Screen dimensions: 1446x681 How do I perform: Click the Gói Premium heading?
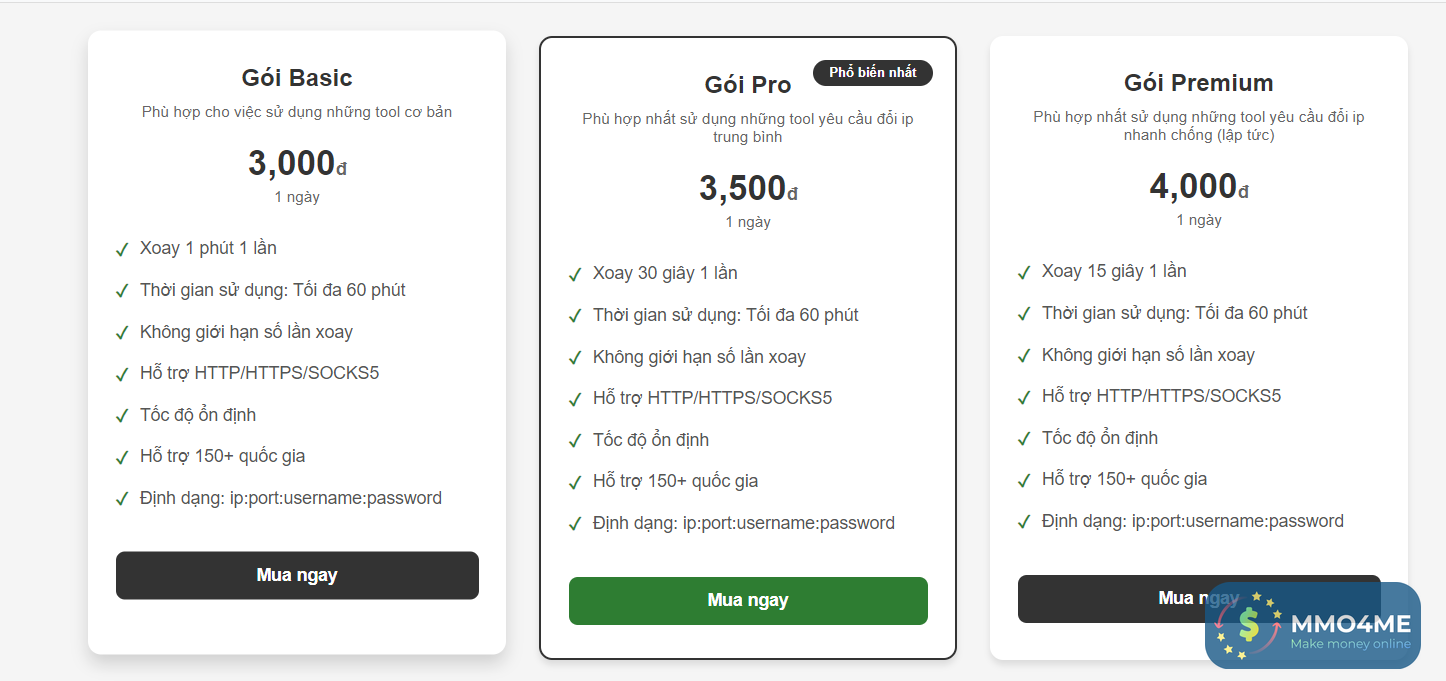[x=1198, y=83]
